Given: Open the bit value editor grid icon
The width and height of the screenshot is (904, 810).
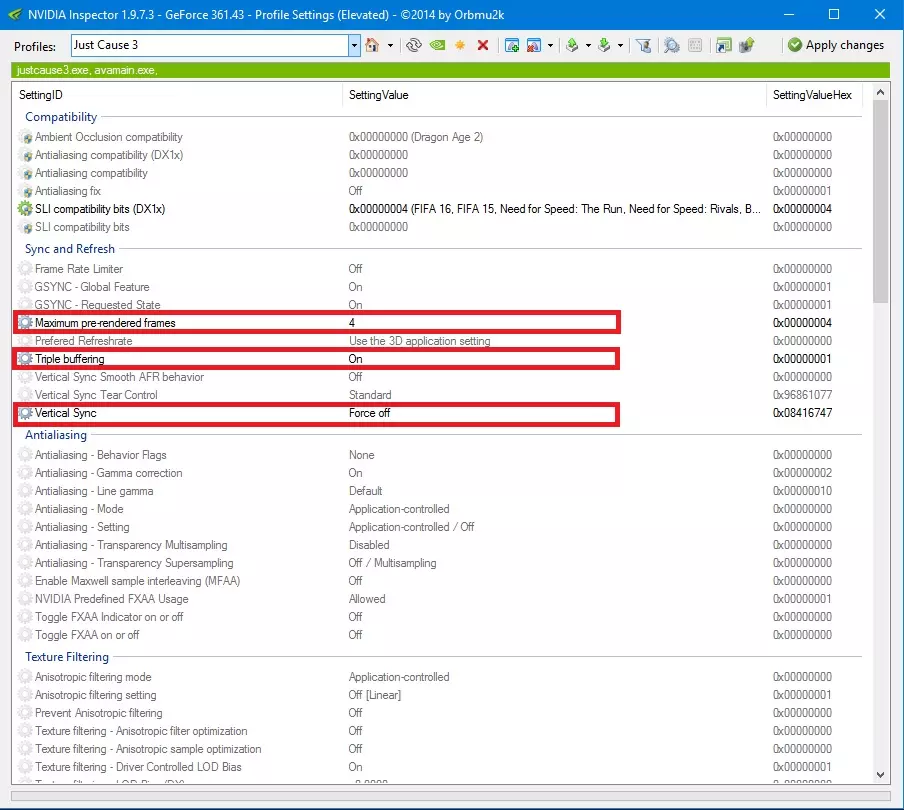Looking at the screenshot, I should 695,45.
